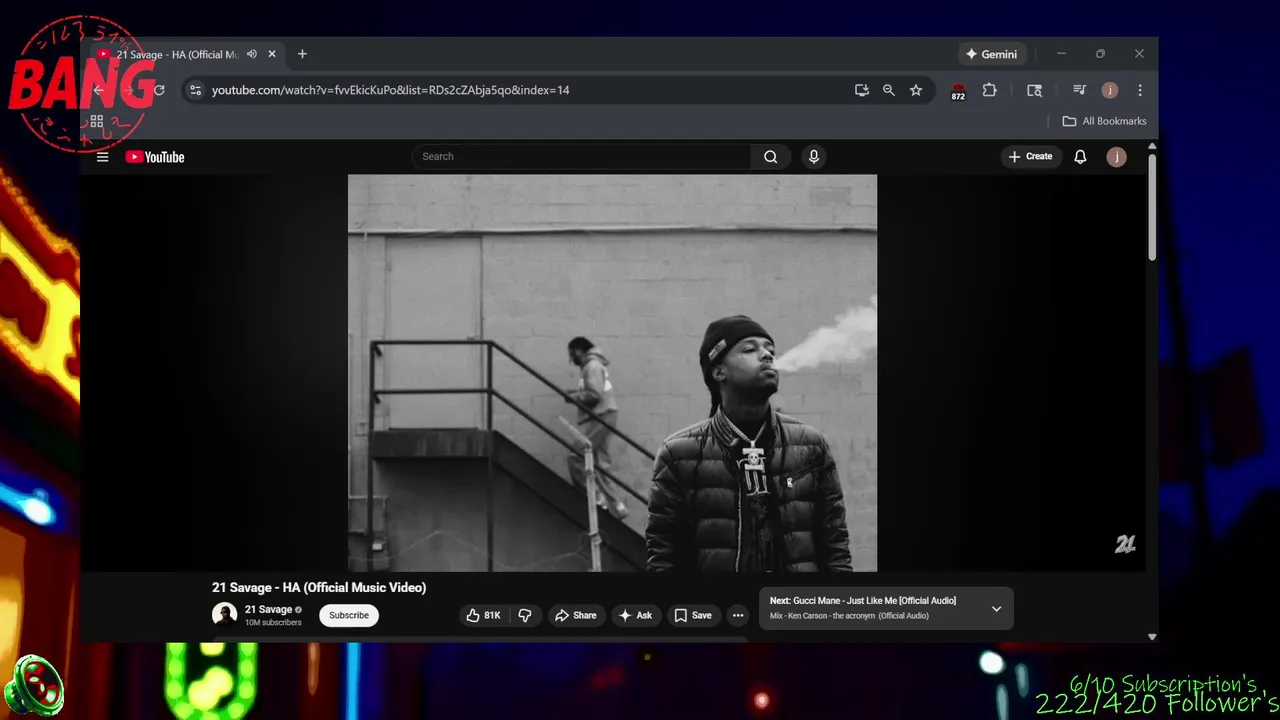
Task: Open the apps grid in bookmarks bar
Action: click(x=97, y=121)
